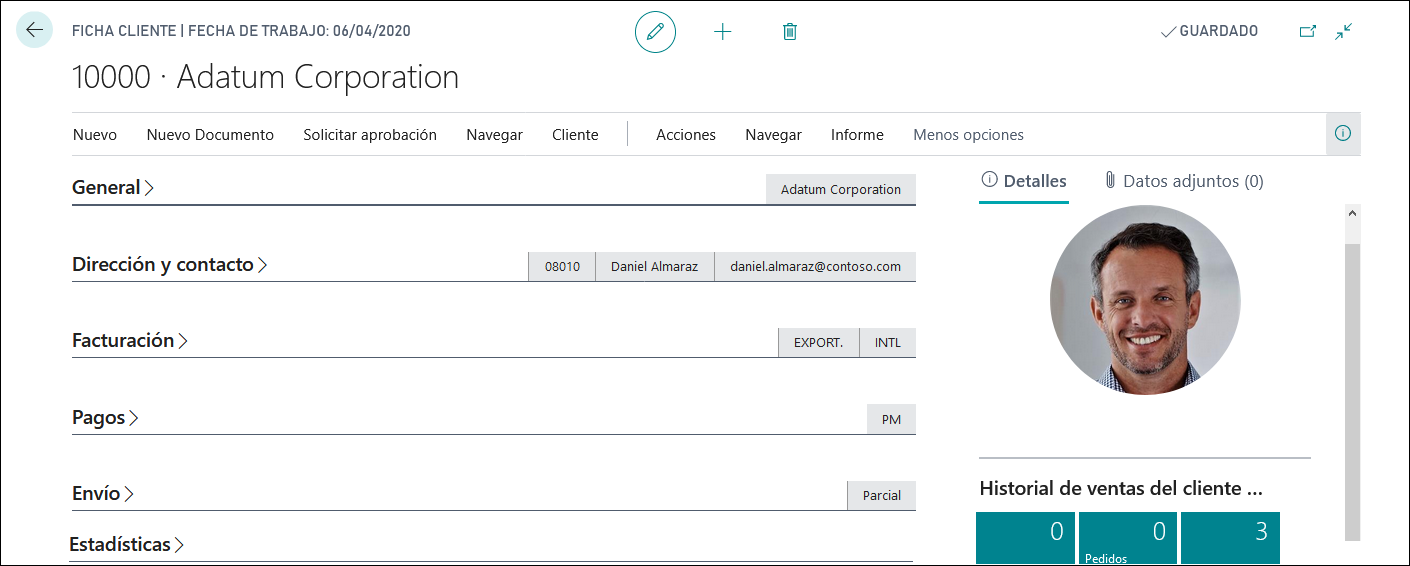1410x566 pixels.
Task: Toggle the FactBox info icon
Action: [x=1343, y=134]
